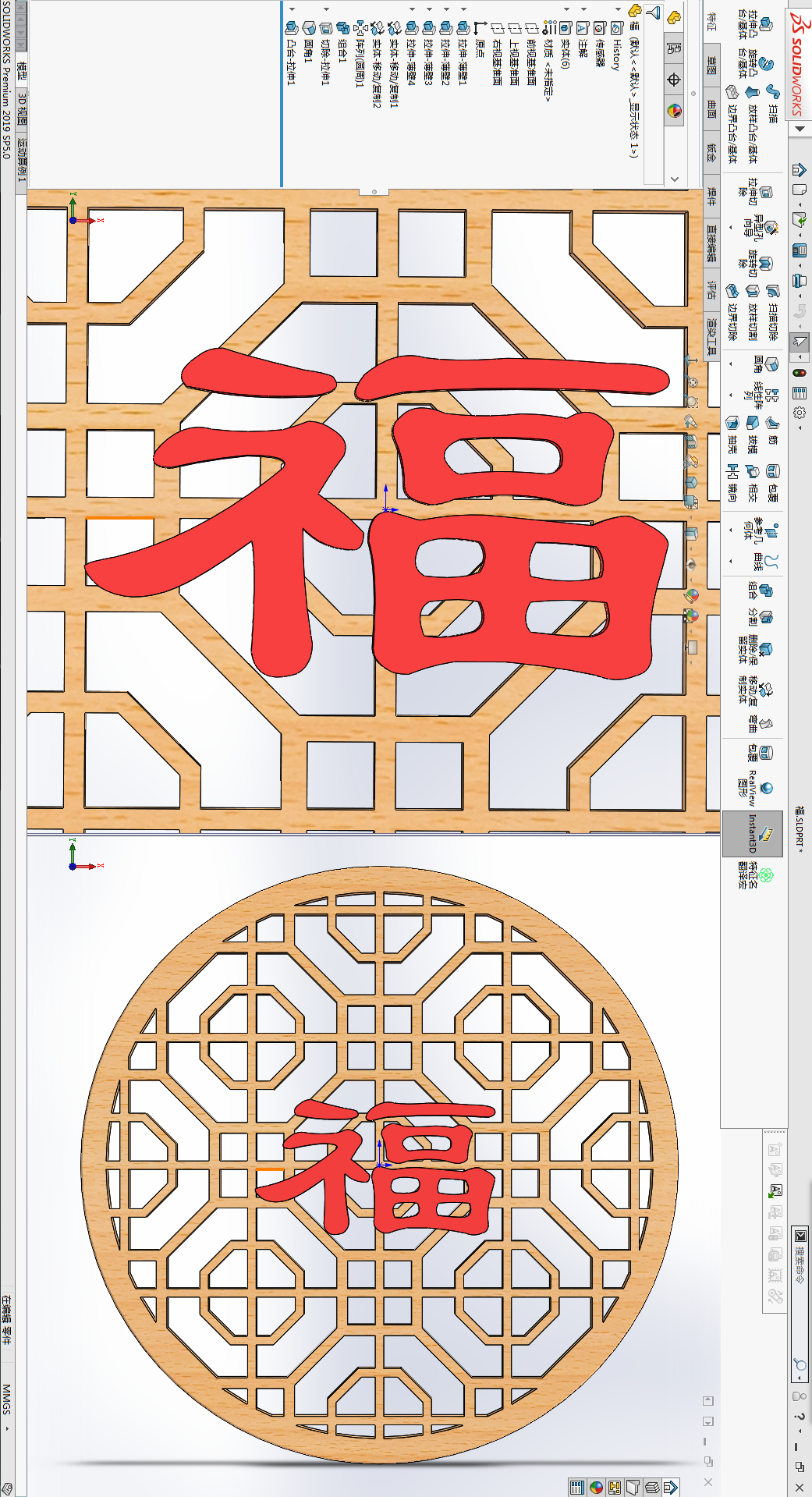
Task: Open the 异型孔向导 dropdown arrow
Action: 731,228
